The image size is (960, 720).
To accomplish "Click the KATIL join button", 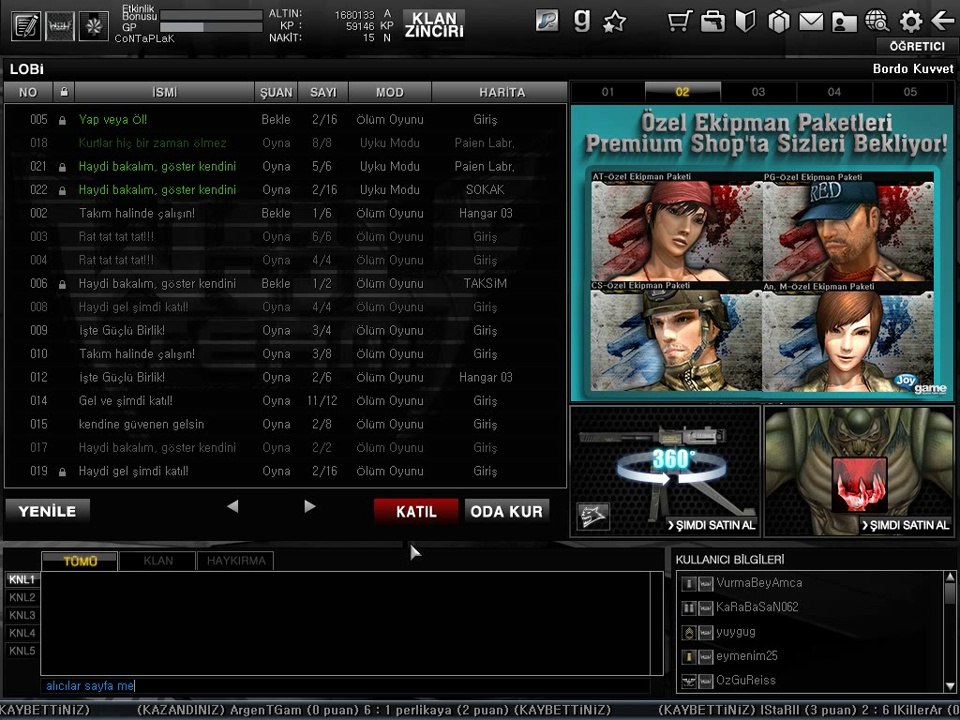I will point(416,511).
